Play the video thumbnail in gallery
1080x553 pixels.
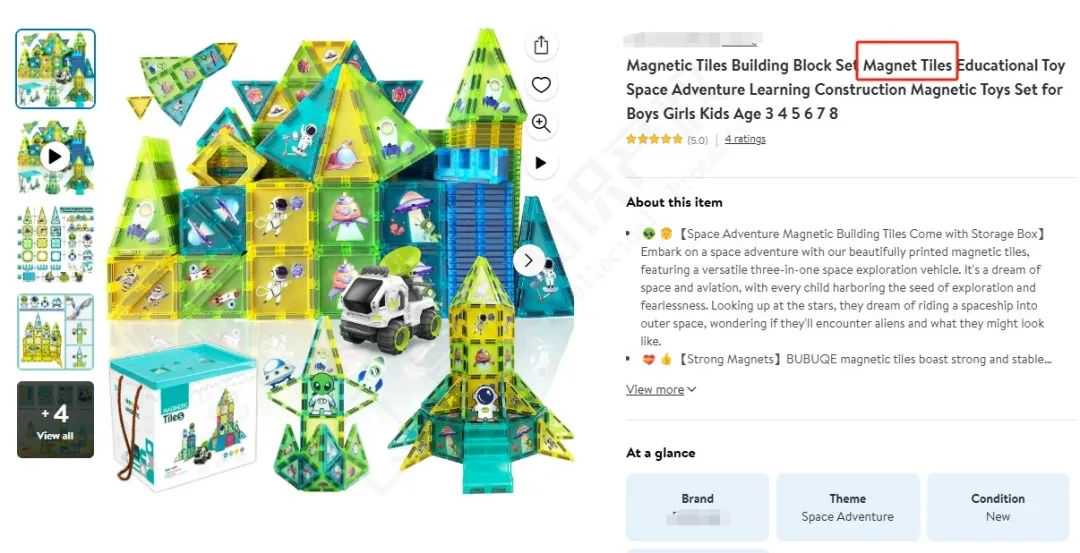pyautogui.click(x=55, y=156)
